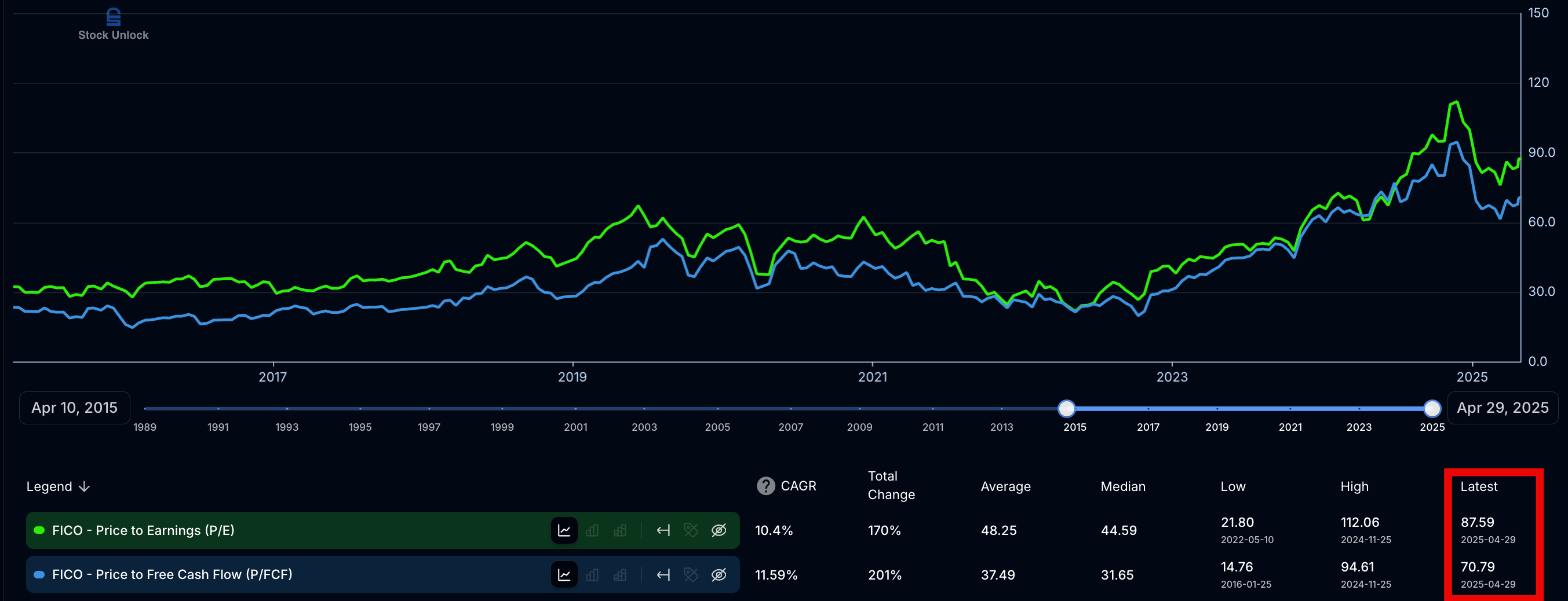Click the Low column header
This screenshot has width=1568, height=601.
(x=1233, y=486)
